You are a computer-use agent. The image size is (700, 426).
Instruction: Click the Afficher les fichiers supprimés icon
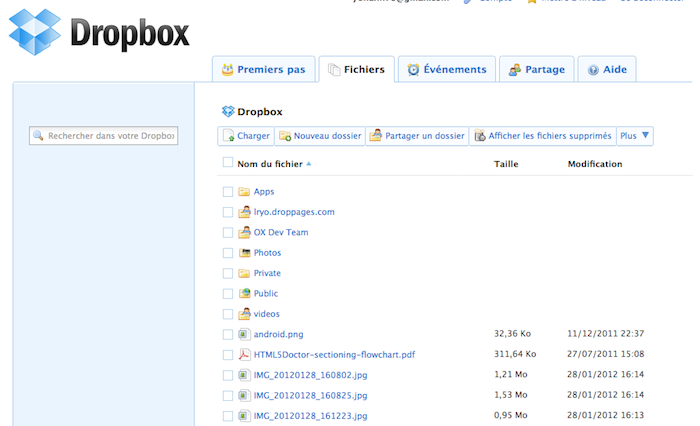coord(480,136)
